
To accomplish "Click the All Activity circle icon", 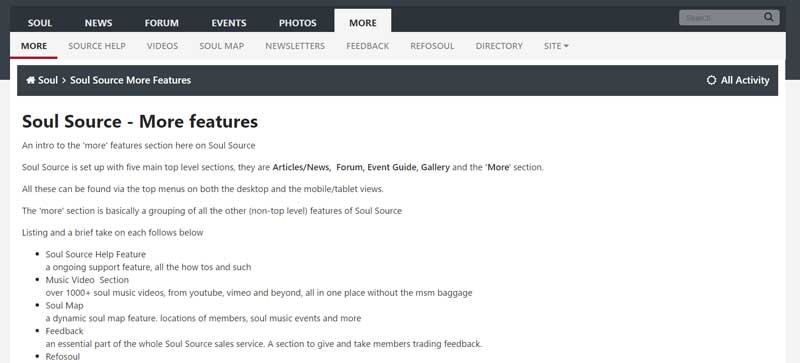I will tap(711, 80).
